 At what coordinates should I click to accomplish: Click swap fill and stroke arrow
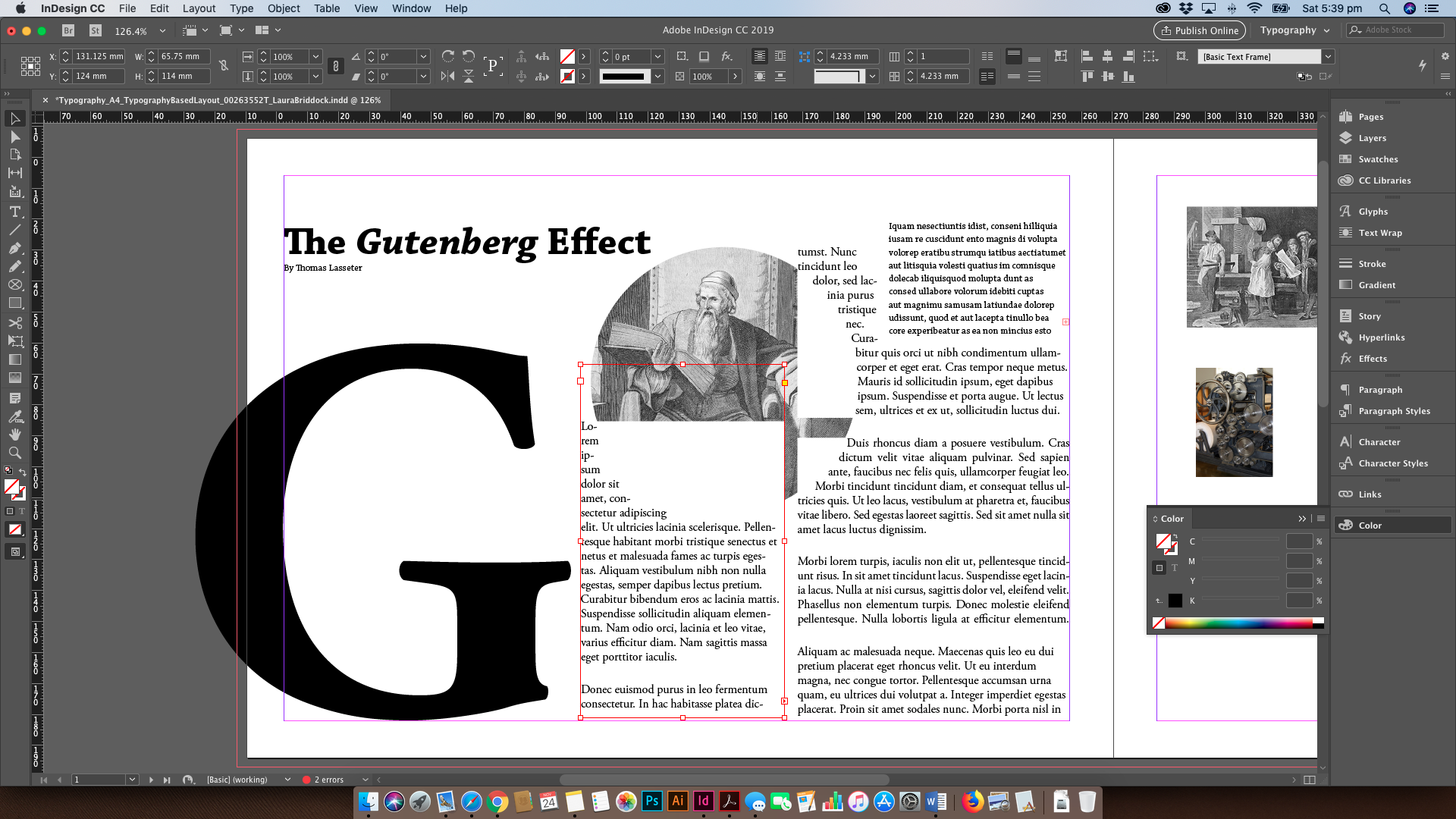pyautogui.click(x=23, y=472)
